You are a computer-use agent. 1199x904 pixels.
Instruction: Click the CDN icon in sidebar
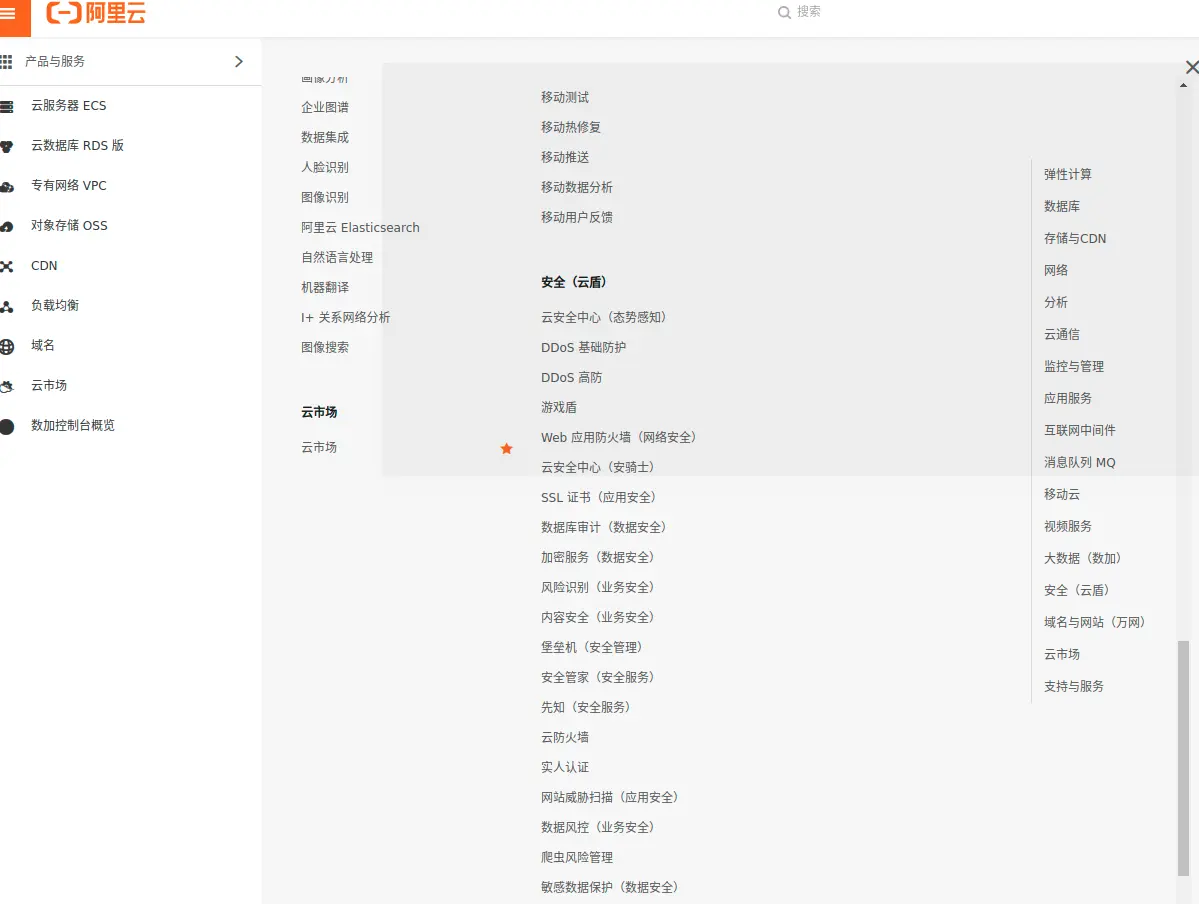click(7, 266)
